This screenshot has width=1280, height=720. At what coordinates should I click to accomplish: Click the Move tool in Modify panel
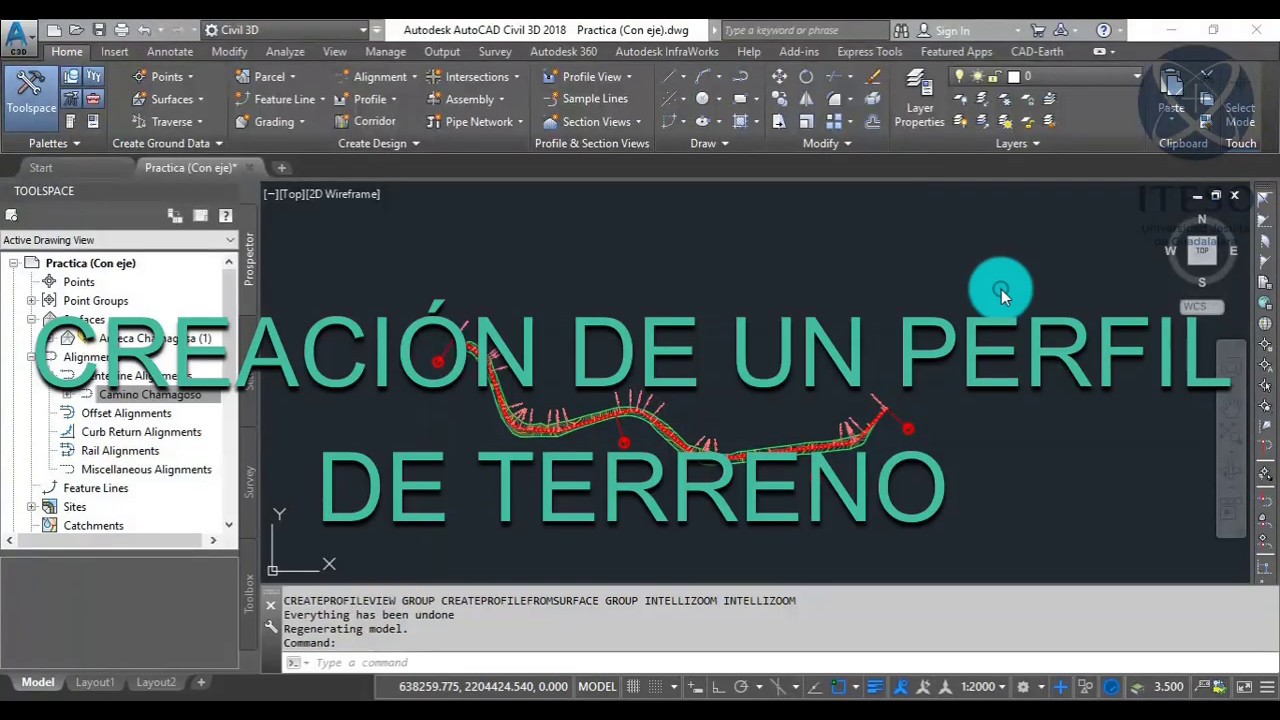point(779,76)
